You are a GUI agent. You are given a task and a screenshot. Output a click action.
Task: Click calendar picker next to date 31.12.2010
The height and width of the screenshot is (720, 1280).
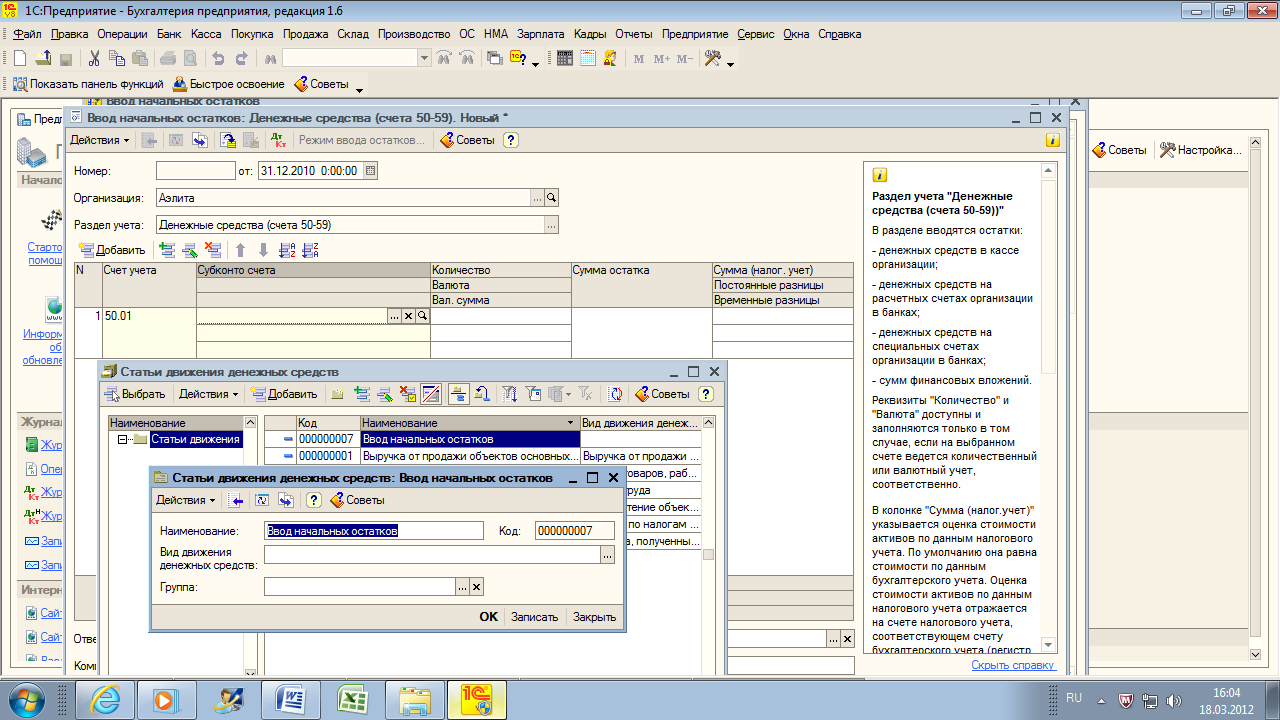371,171
